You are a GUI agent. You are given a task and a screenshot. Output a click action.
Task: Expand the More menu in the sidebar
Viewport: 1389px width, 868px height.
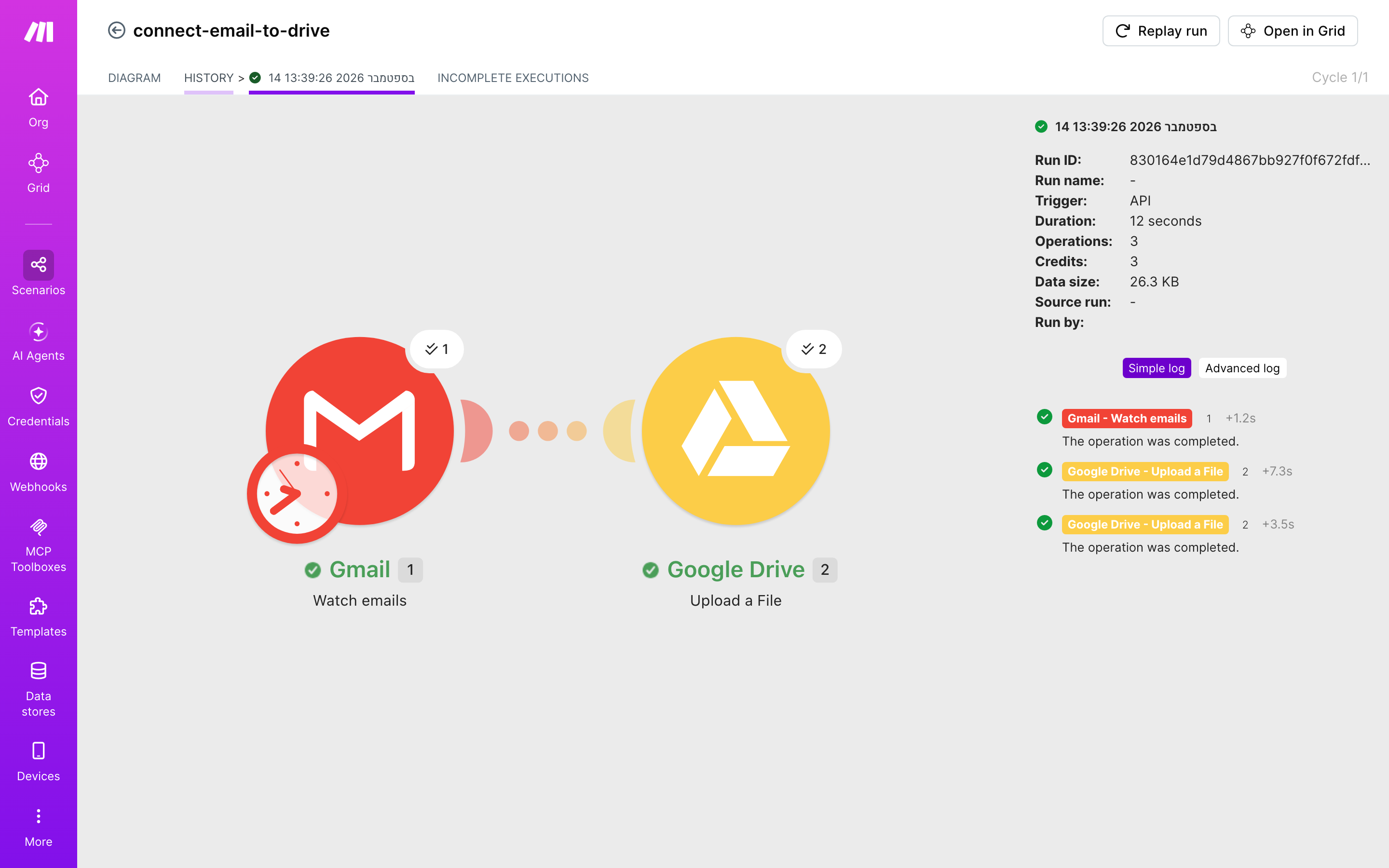39,827
